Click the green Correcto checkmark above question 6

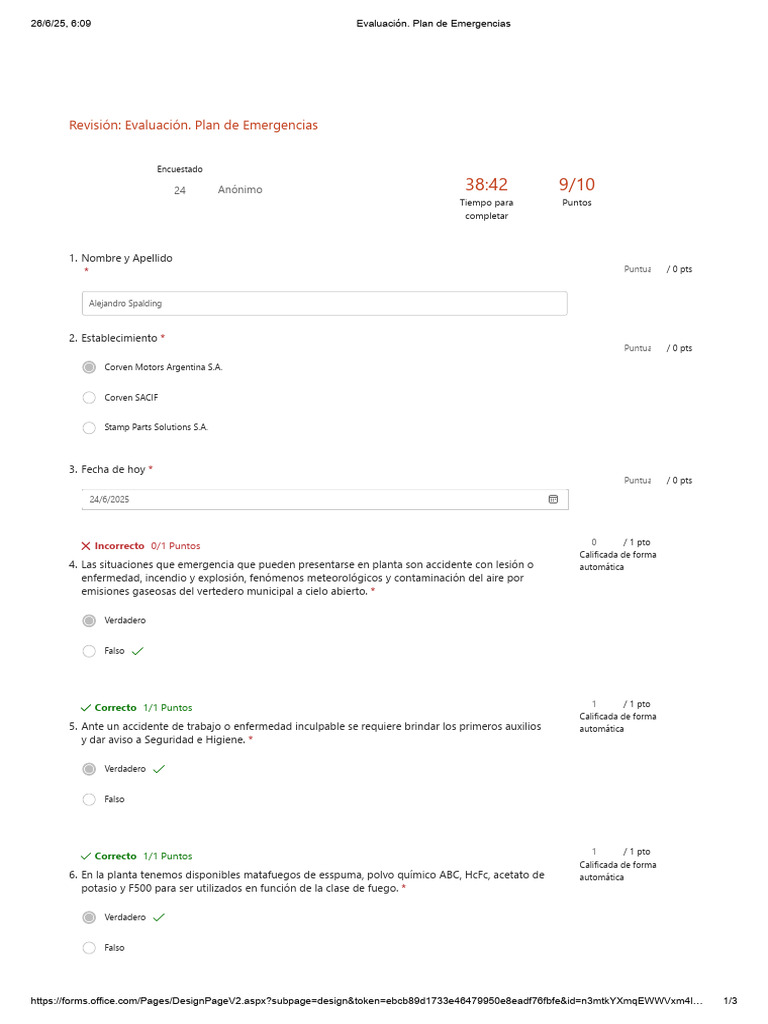click(86, 856)
